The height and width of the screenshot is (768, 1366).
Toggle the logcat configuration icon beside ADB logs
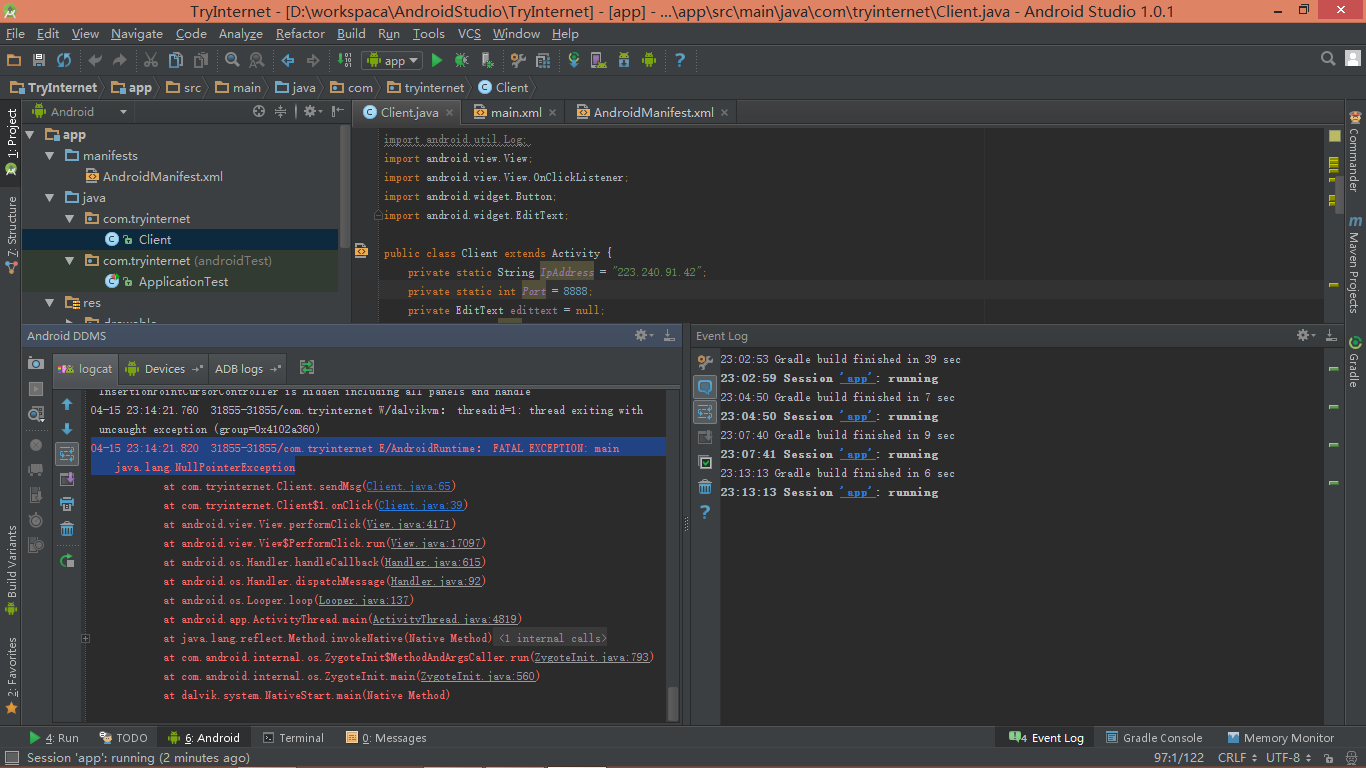pyautogui.click(x=307, y=368)
